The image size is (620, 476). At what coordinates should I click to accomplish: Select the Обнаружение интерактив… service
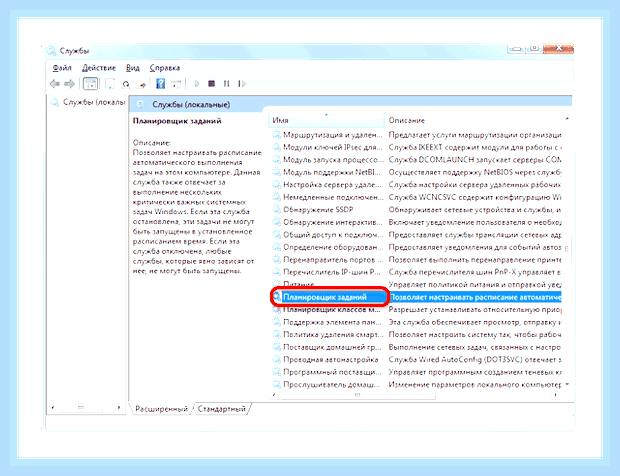333,222
